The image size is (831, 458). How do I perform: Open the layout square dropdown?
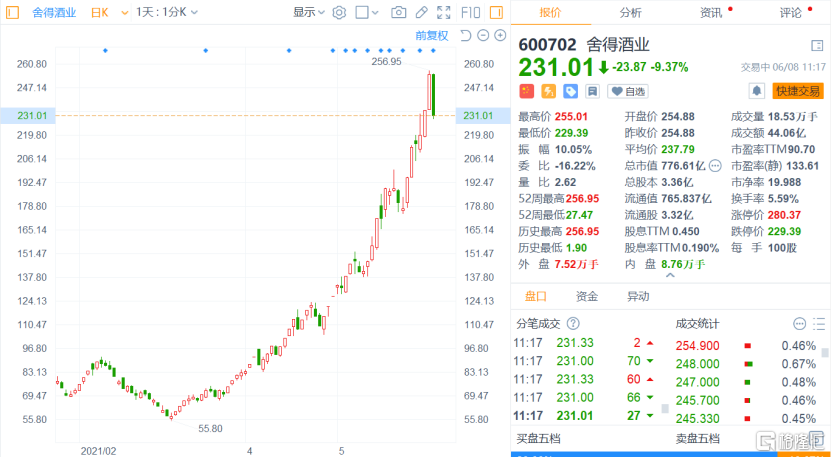pos(367,12)
